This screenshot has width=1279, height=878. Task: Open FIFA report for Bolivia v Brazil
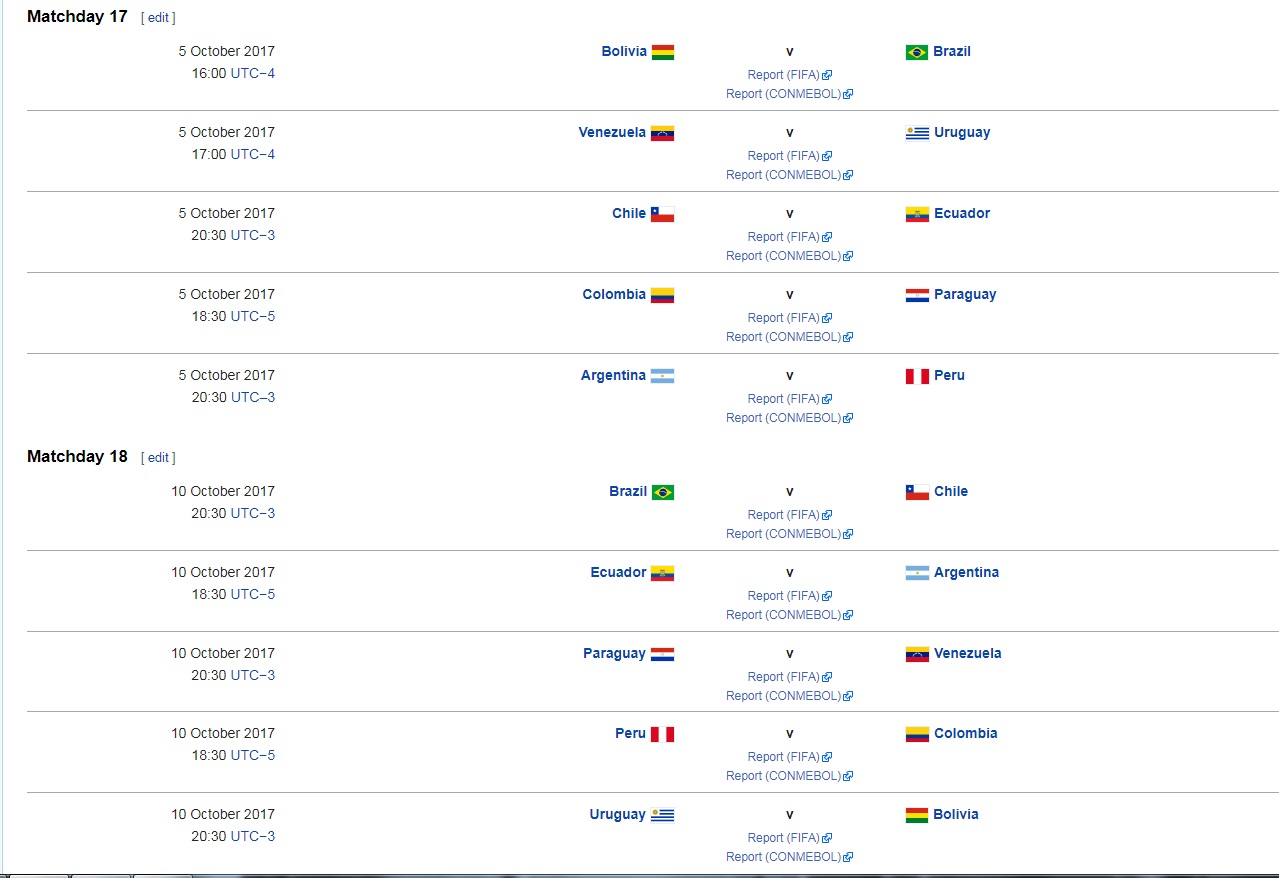(783, 75)
